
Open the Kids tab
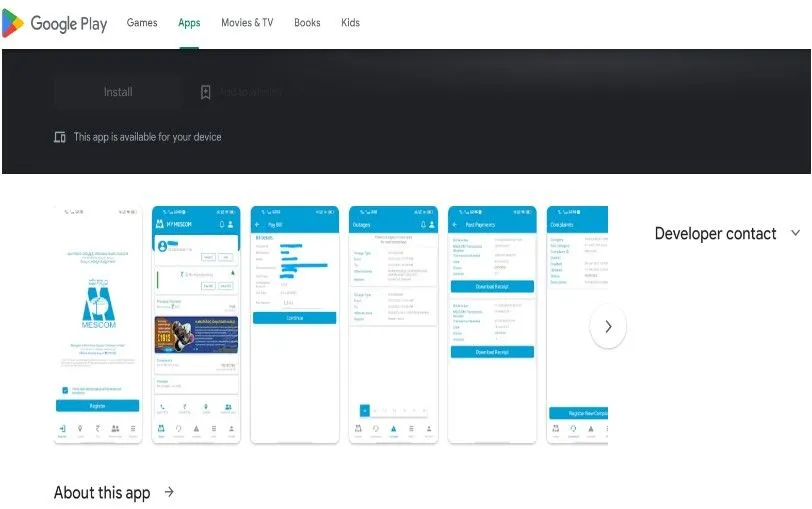[350, 23]
